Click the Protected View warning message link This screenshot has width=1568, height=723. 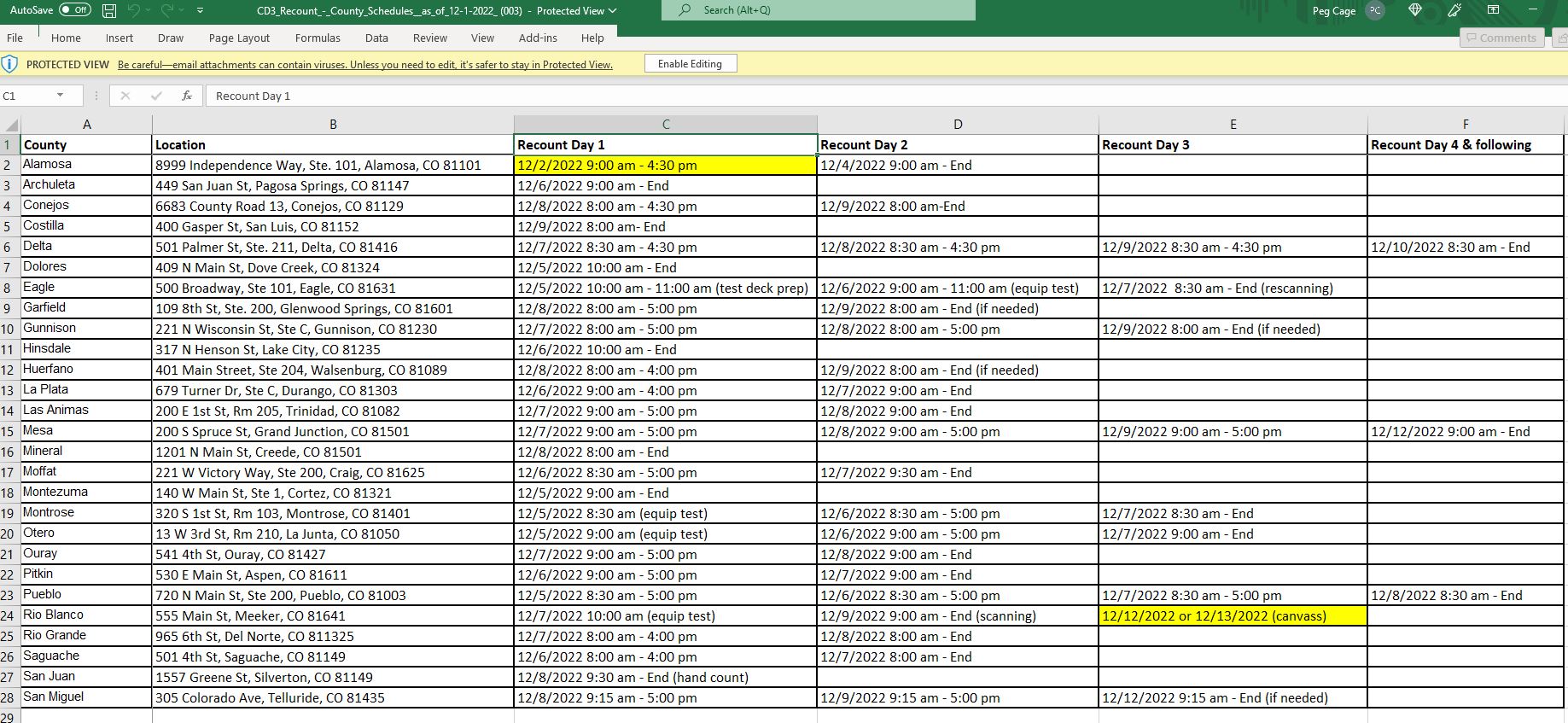coord(364,65)
